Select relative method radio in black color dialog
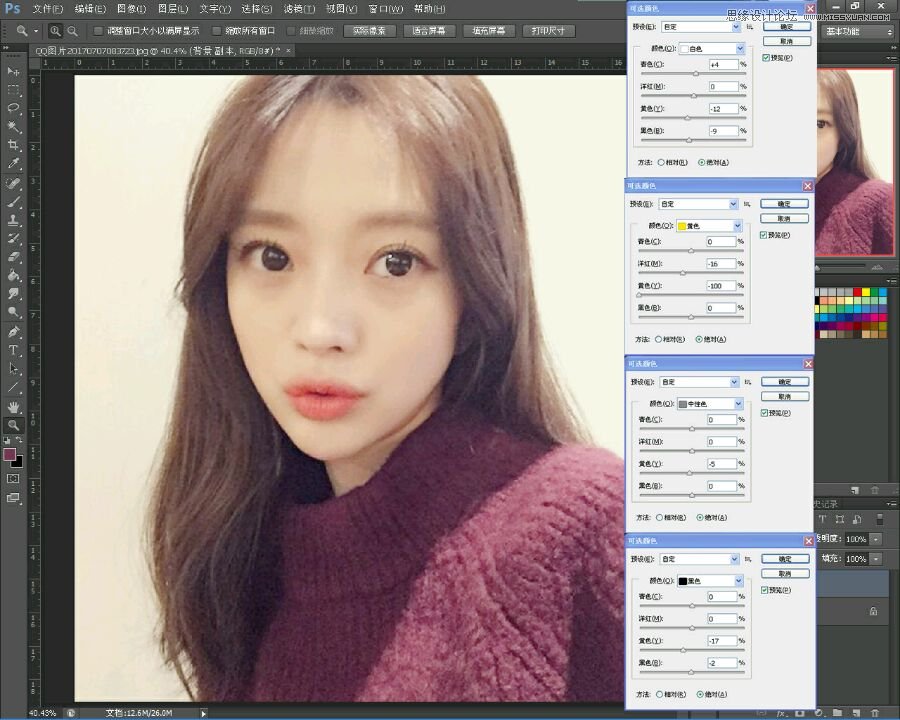 coord(660,694)
